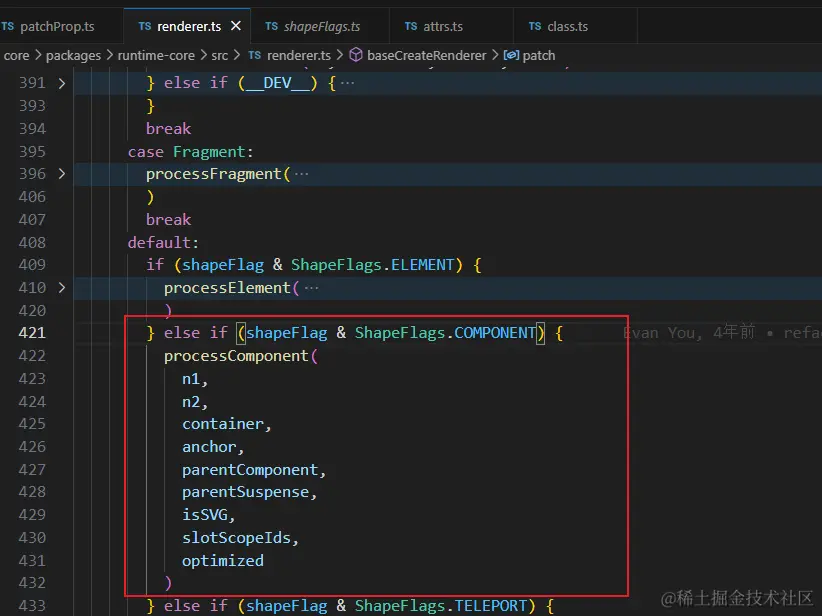Click the anchor argument on line 426

coord(209,447)
